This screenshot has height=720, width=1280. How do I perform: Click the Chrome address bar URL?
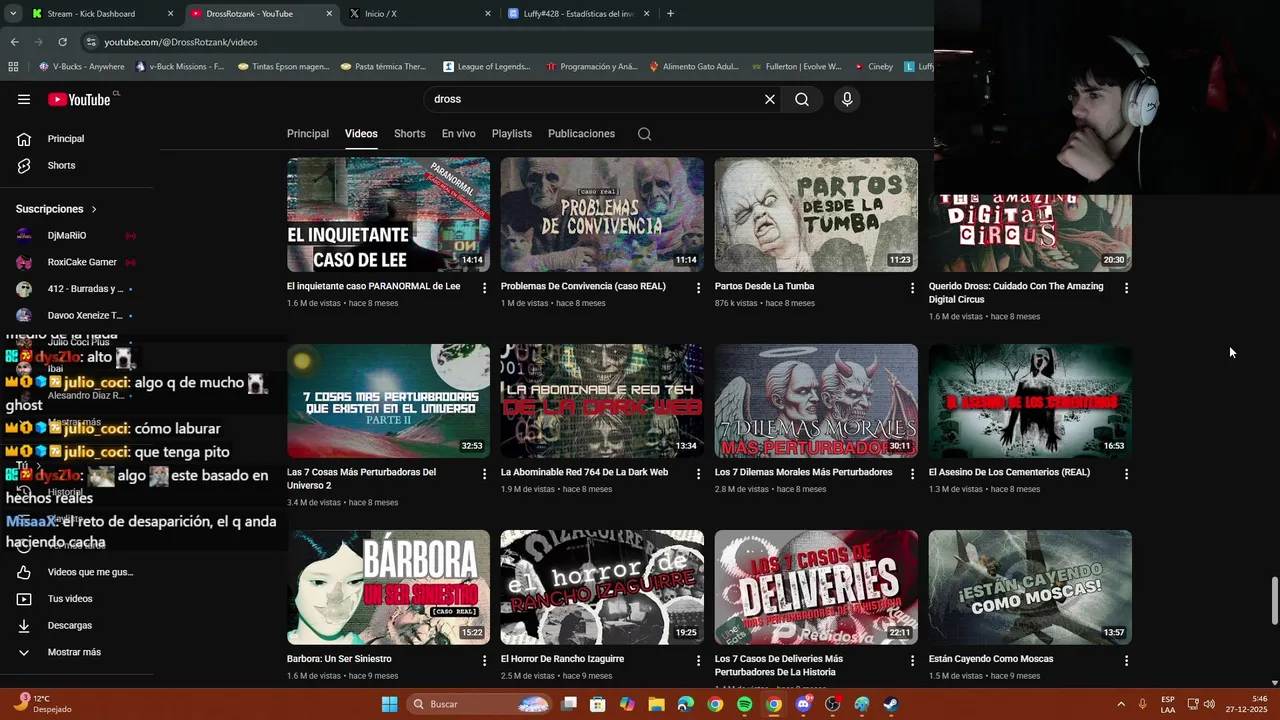[181, 42]
